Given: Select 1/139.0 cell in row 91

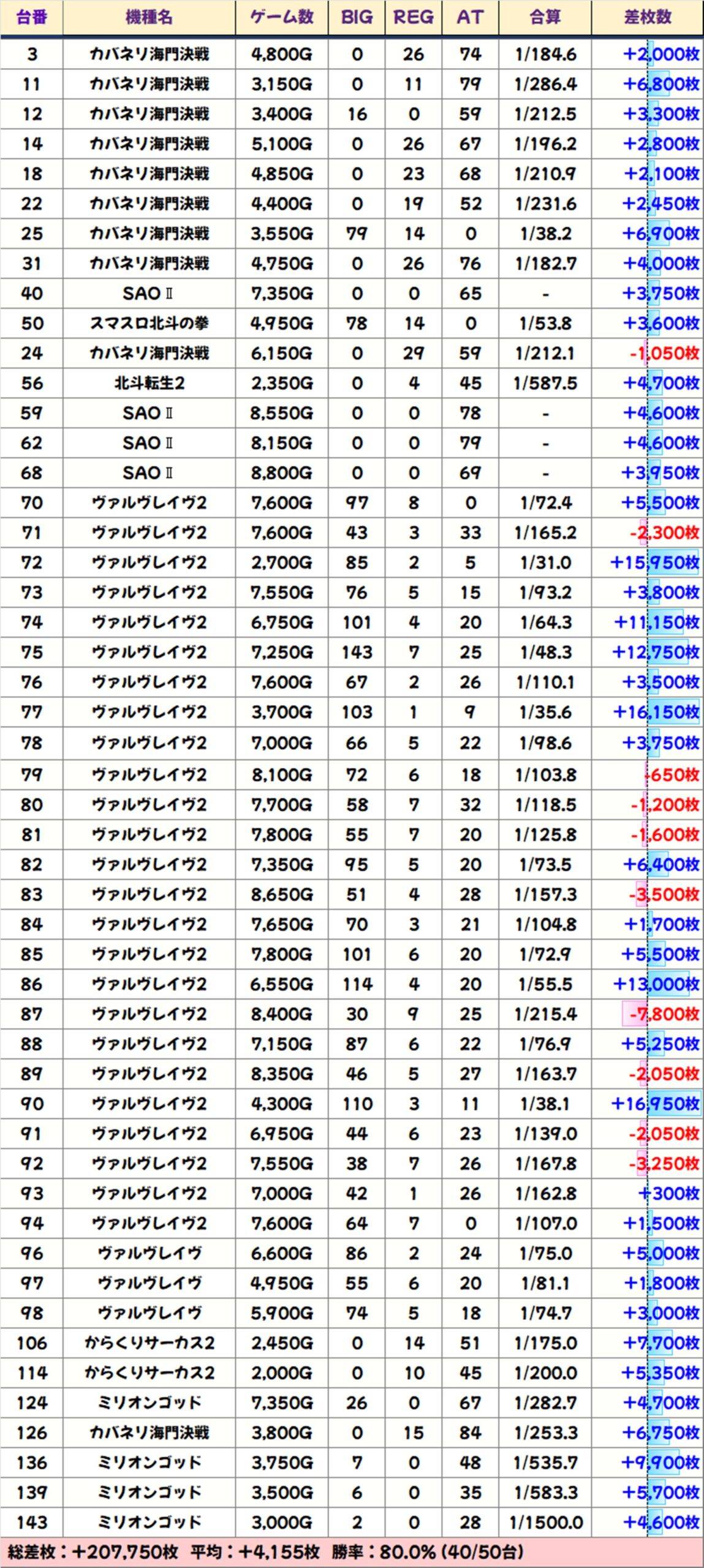Looking at the screenshot, I should pos(545,1134).
